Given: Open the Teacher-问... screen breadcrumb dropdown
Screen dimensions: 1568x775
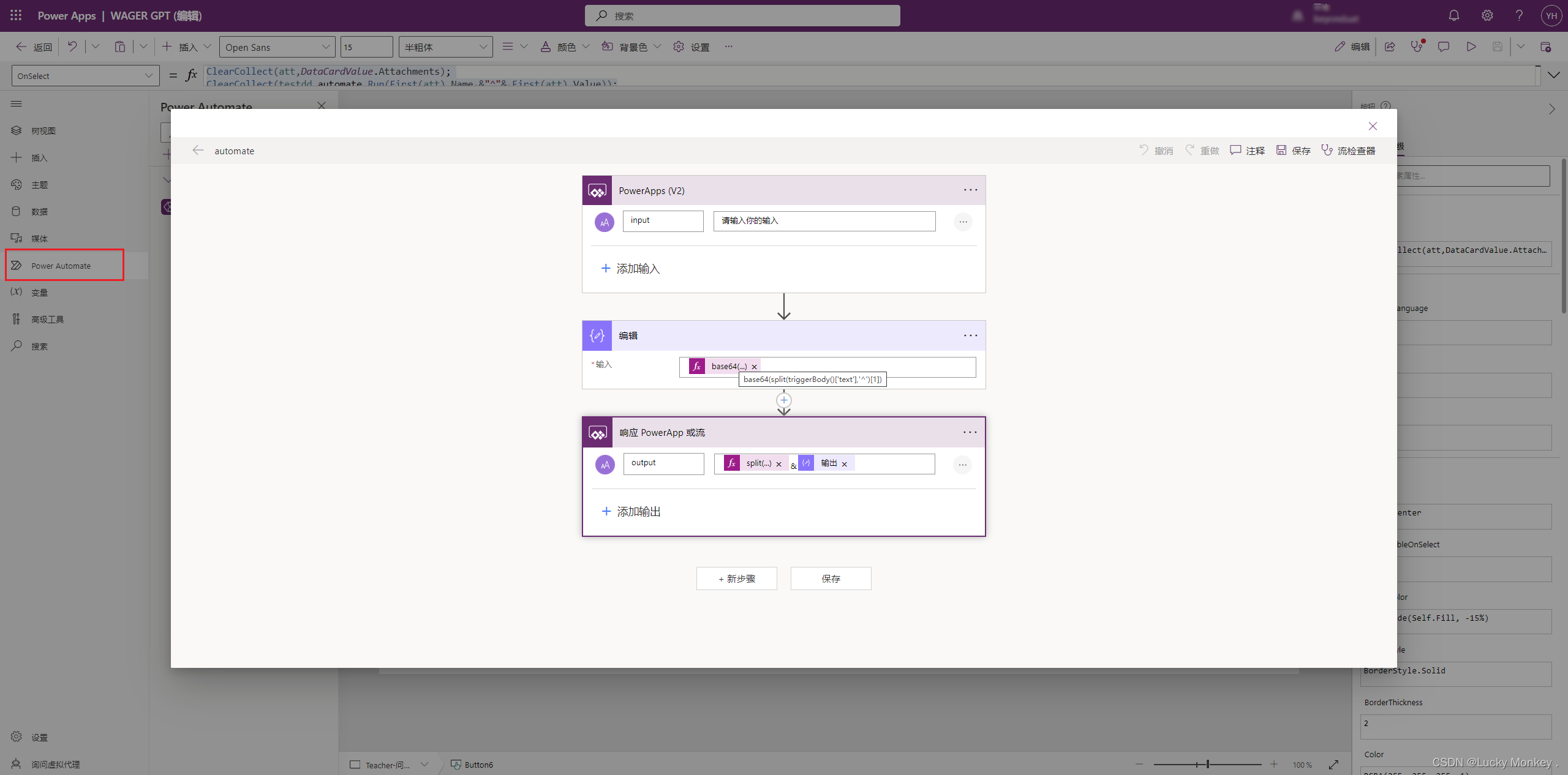Looking at the screenshot, I should coord(424,764).
